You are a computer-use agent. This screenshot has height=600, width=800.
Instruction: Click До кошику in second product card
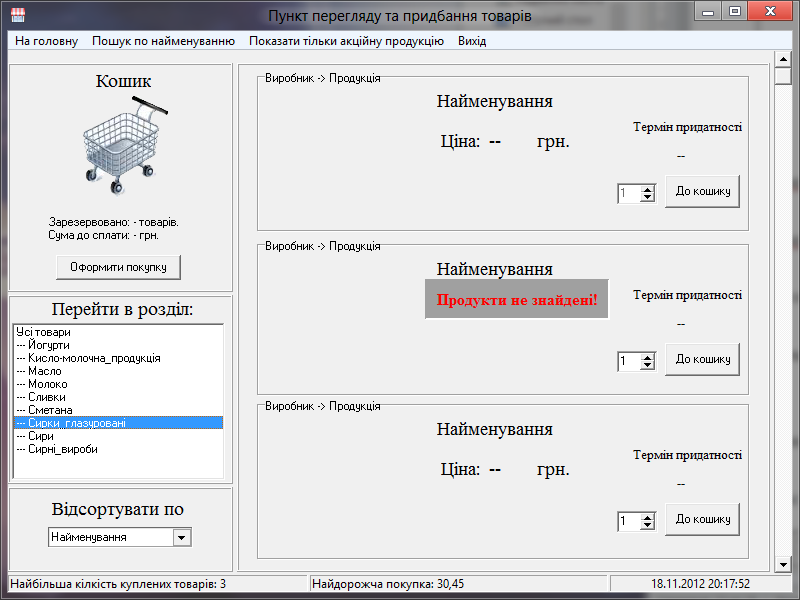click(703, 359)
